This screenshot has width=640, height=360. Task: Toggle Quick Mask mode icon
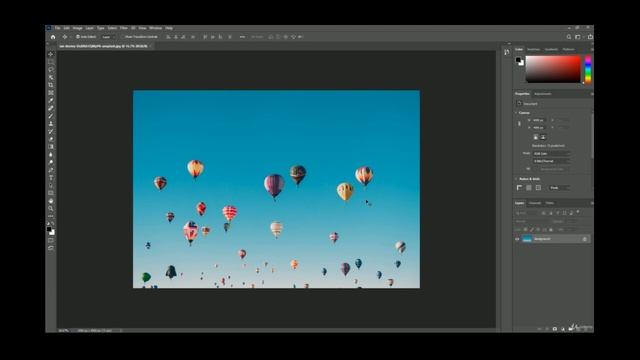tap(51, 240)
